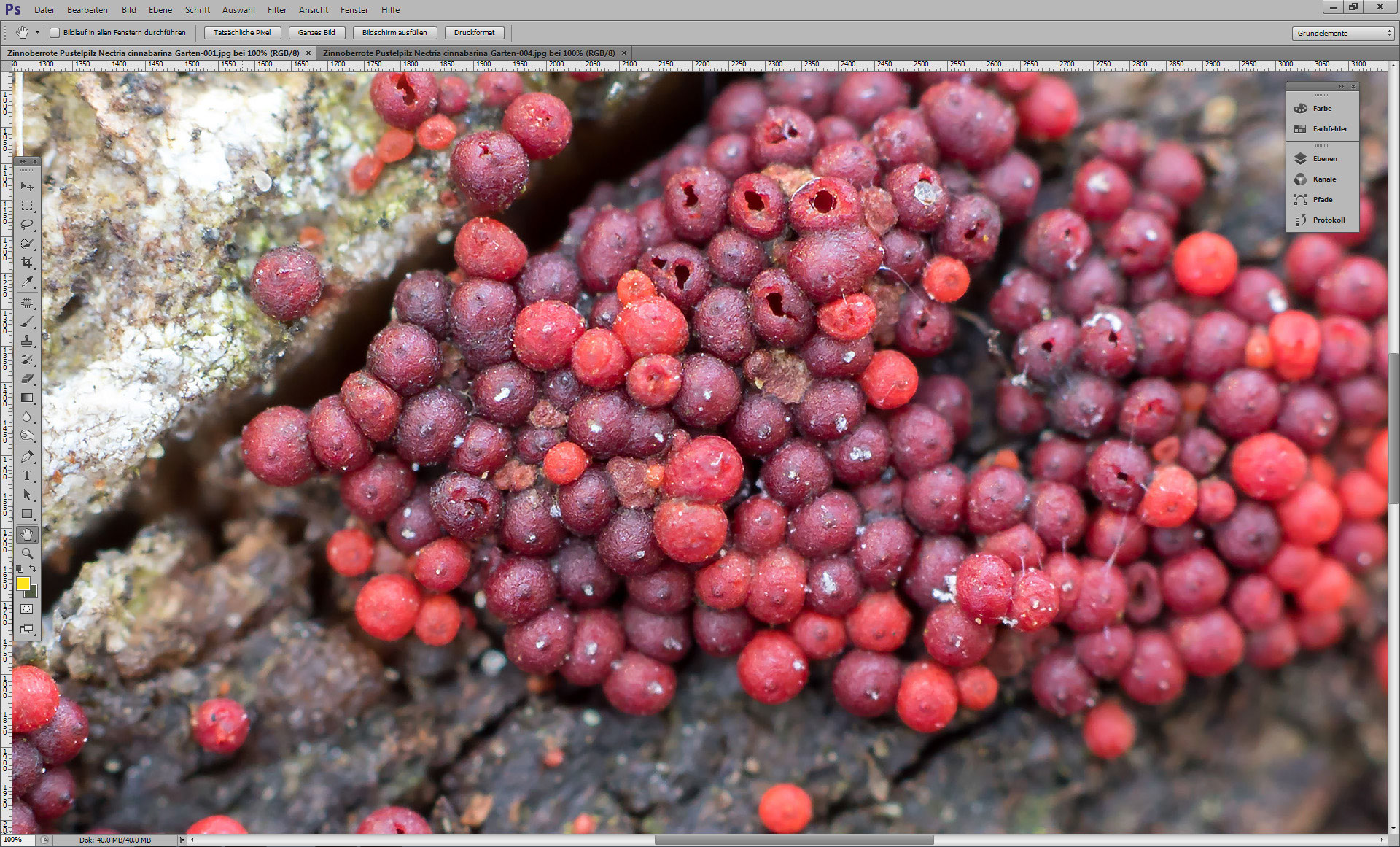Toggle Quick Mask mode

coord(27,608)
